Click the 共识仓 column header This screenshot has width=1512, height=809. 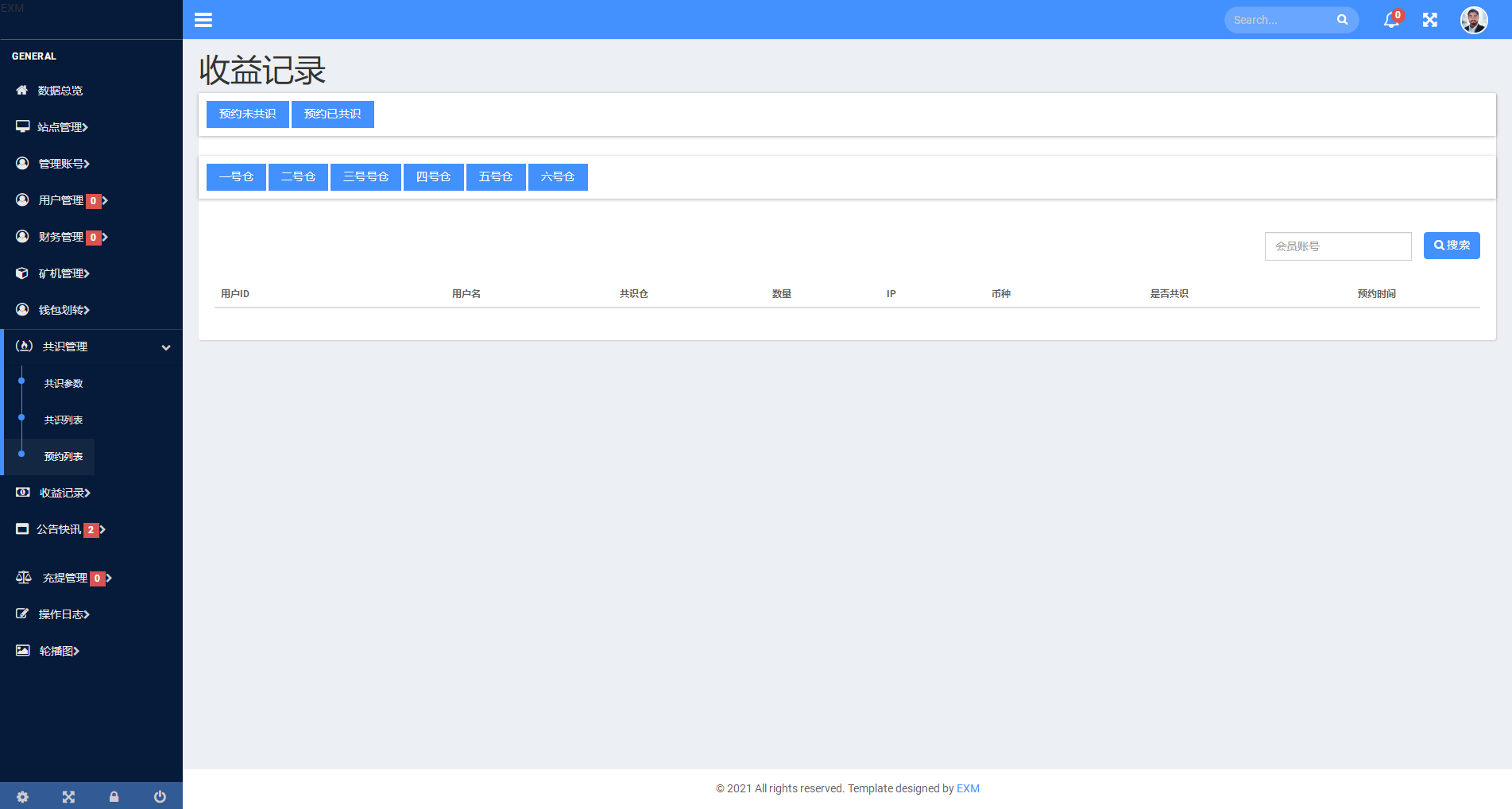(x=634, y=294)
